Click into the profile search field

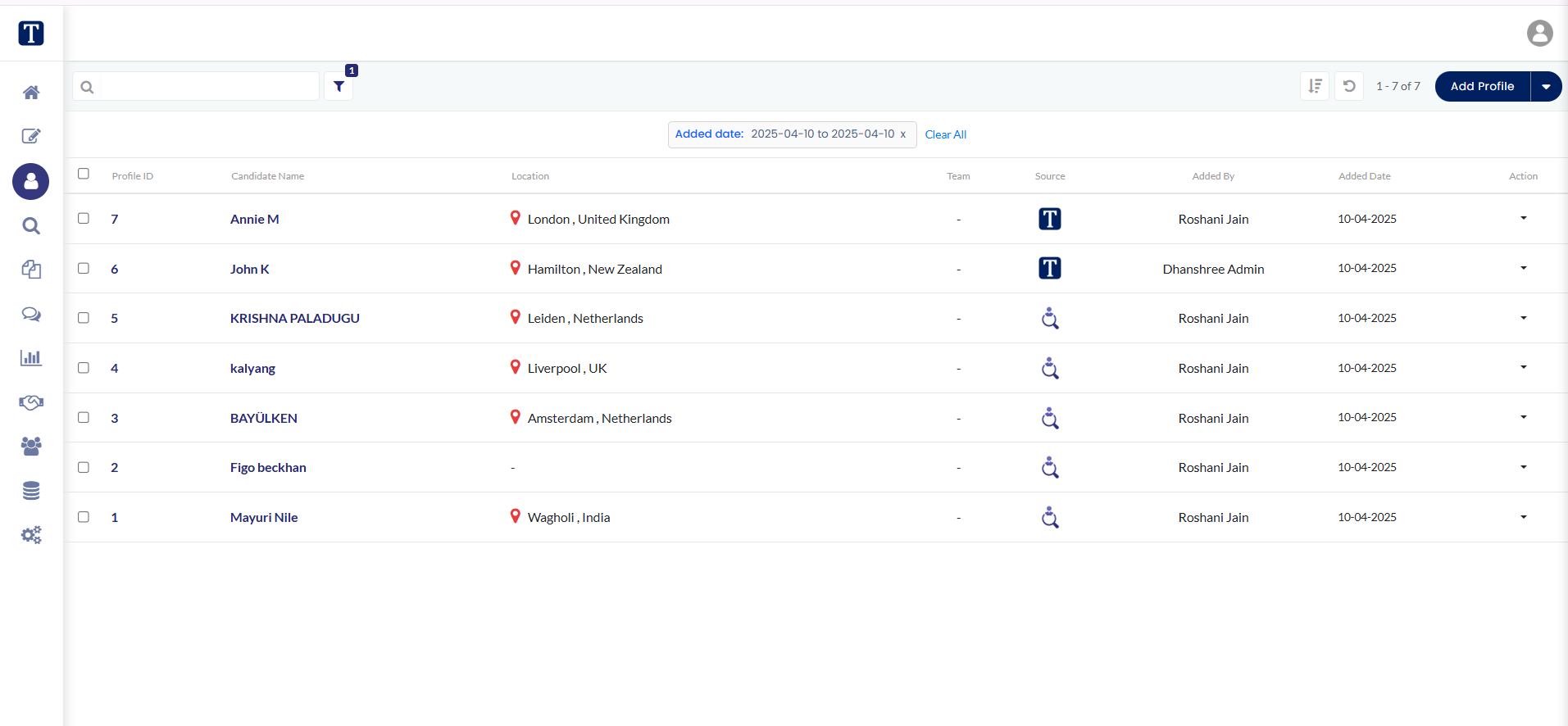tap(209, 86)
